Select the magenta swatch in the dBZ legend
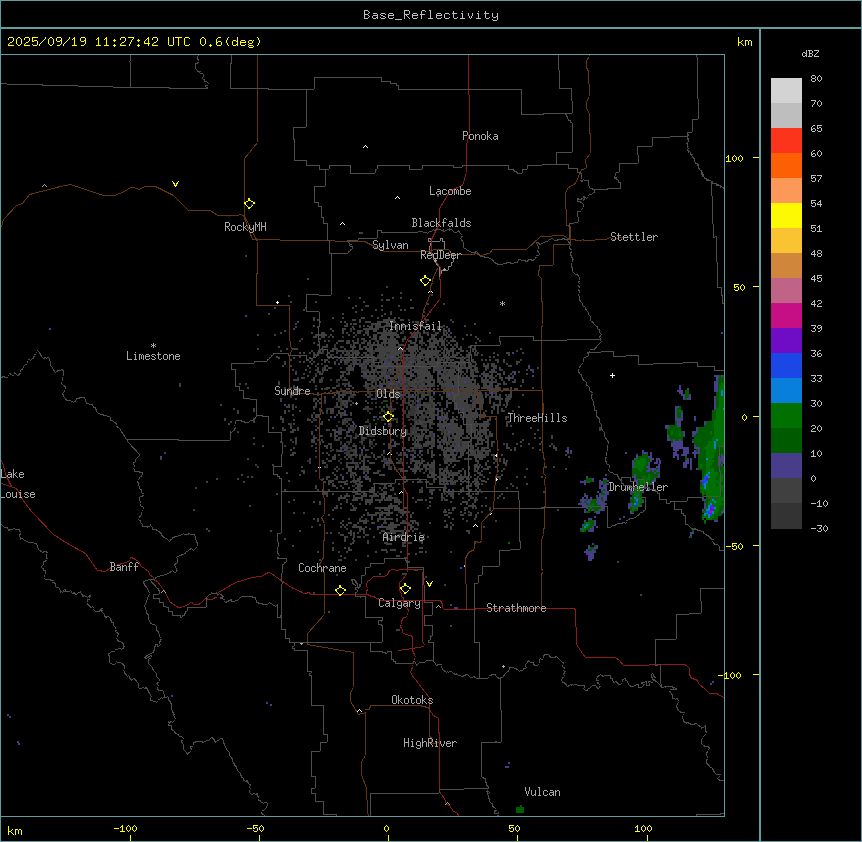Image resolution: width=862 pixels, height=842 pixels. tap(786, 315)
